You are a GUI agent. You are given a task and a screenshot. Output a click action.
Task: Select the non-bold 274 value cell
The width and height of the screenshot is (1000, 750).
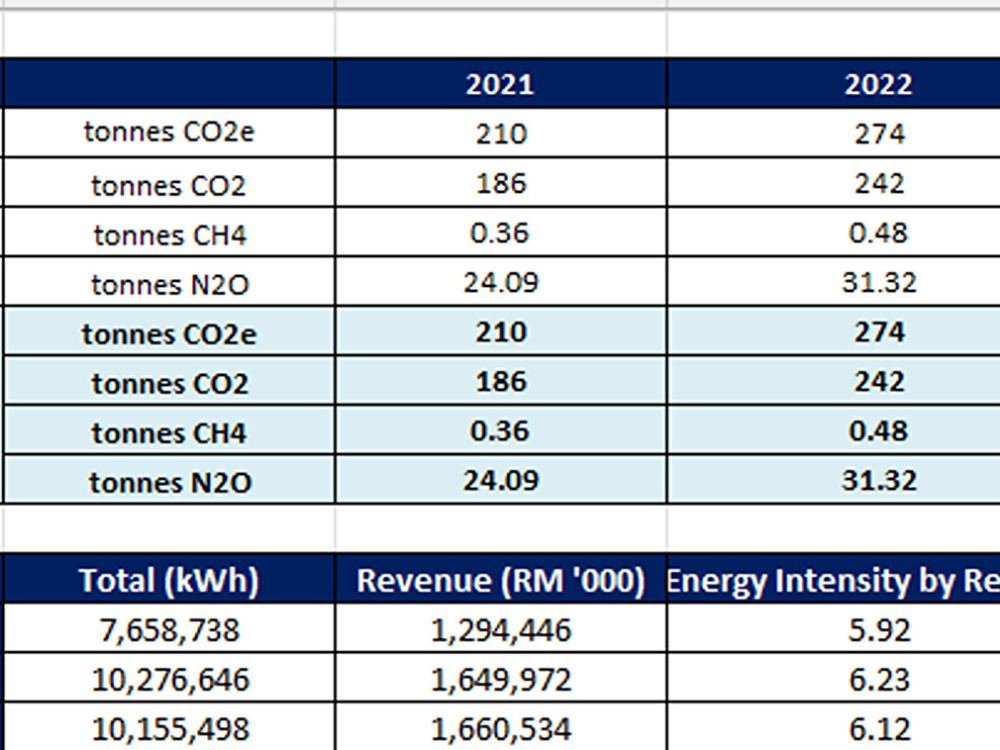coord(834,133)
